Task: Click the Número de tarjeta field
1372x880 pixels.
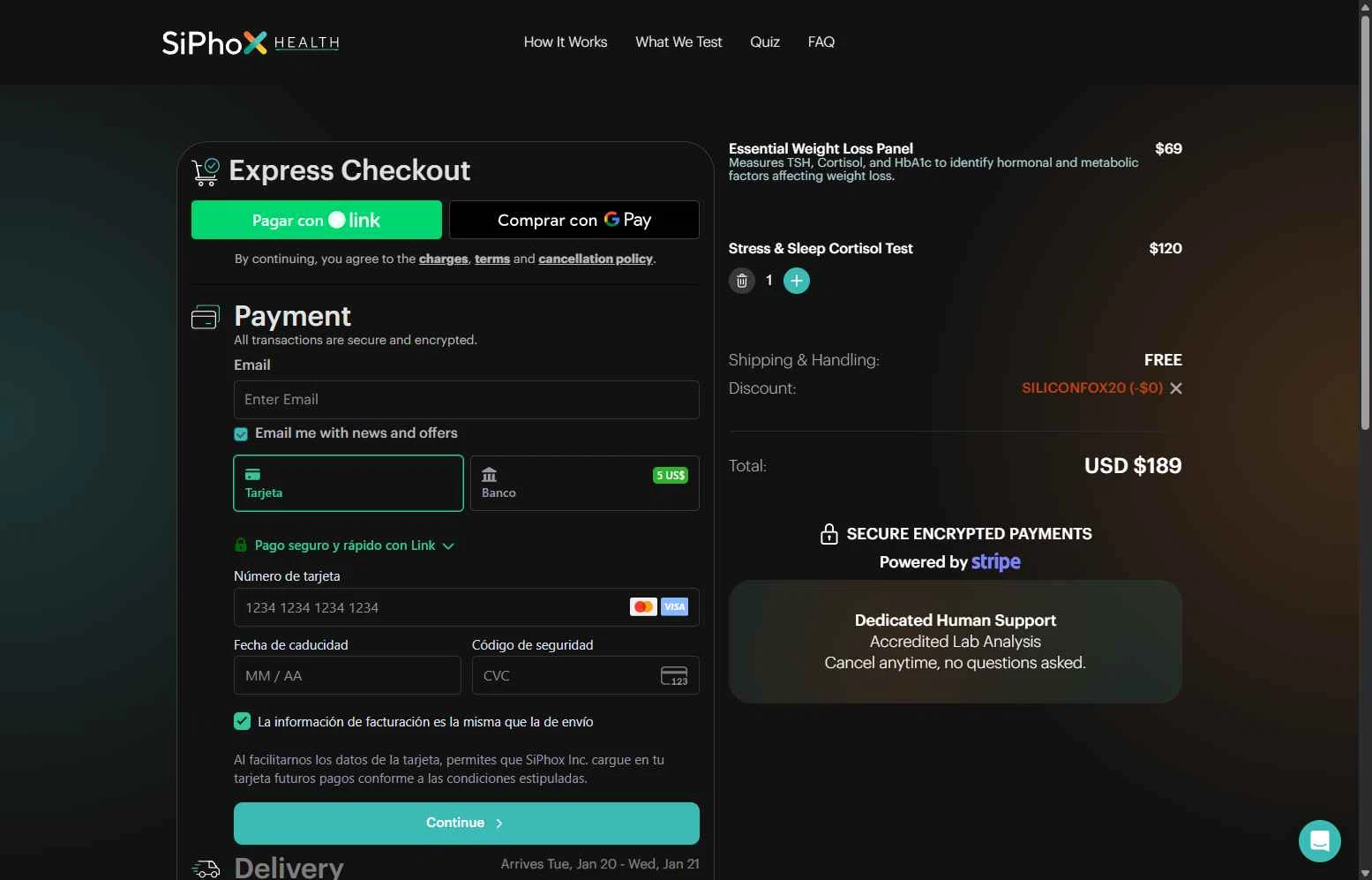Action: point(467,607)
